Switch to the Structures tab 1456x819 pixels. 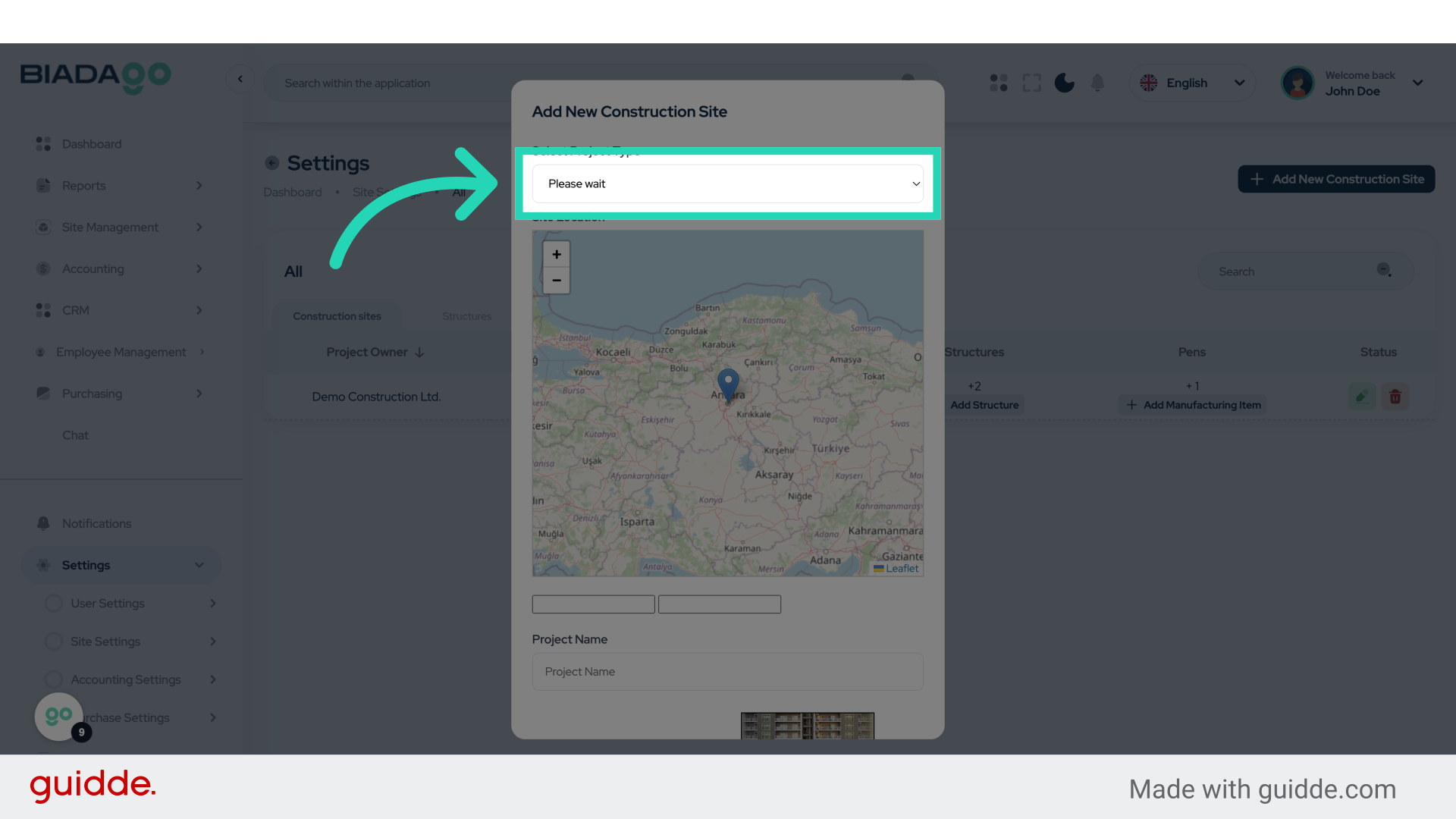[466, 316]
